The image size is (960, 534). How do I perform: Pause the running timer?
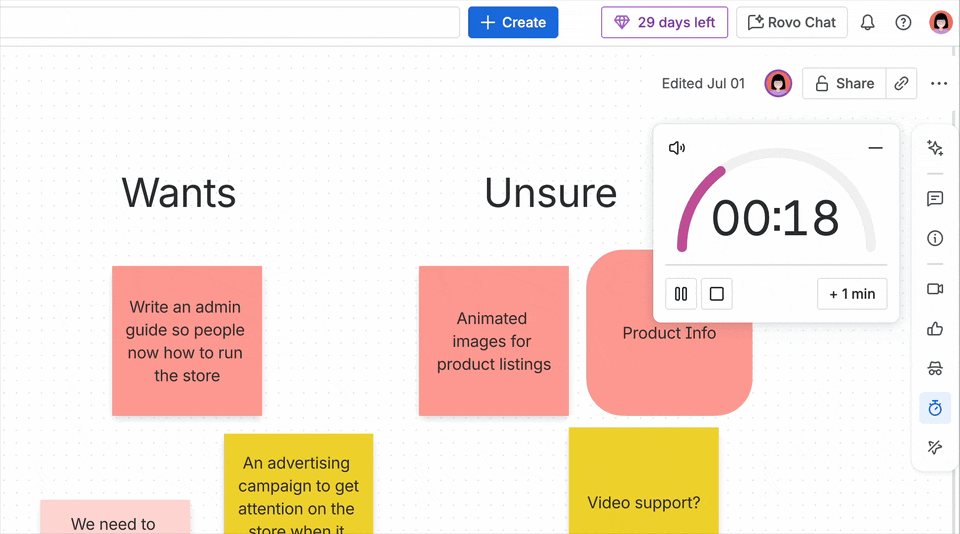click(x=681, y=294)
